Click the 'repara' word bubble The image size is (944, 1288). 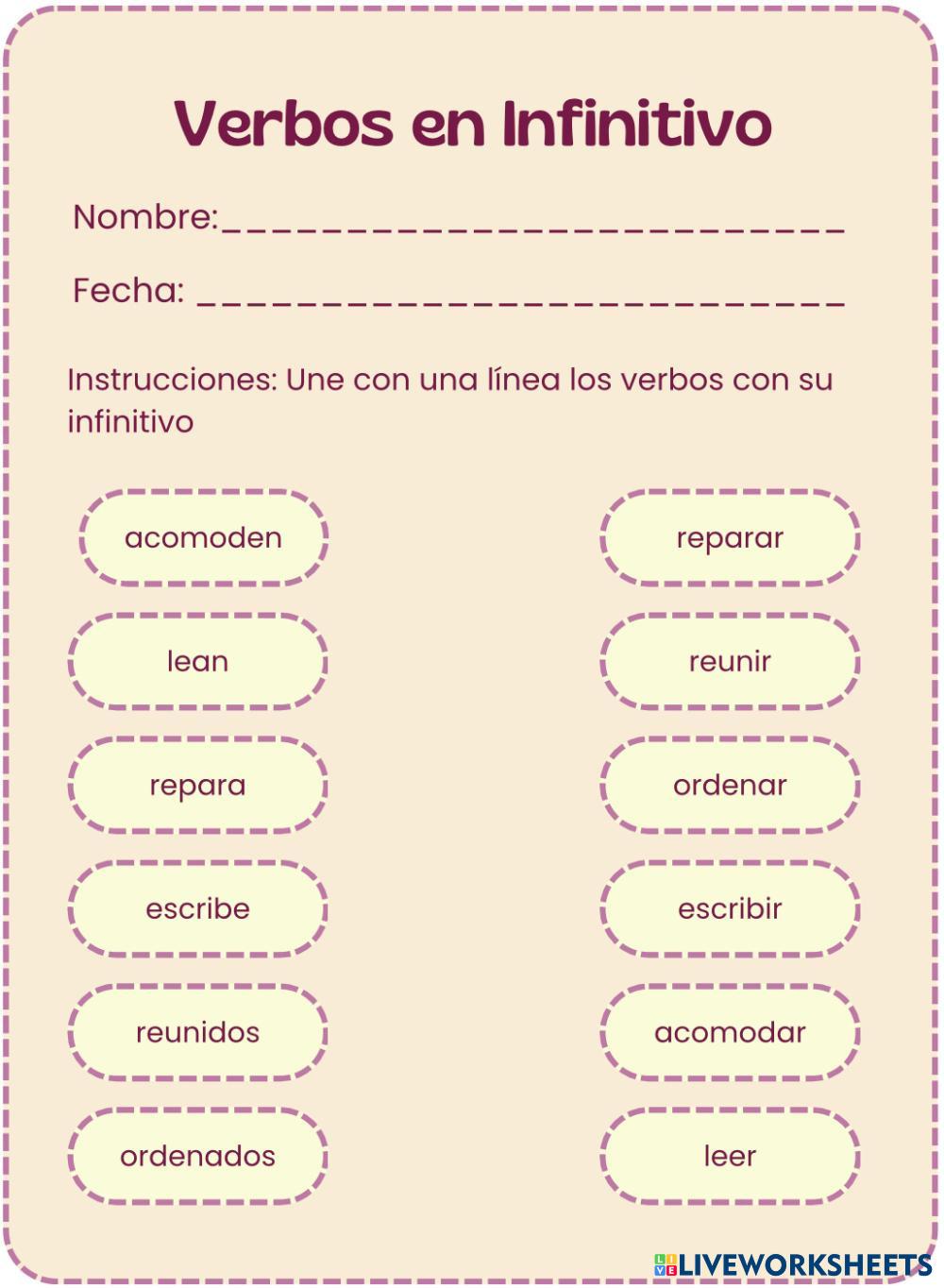tap(197, 786)
